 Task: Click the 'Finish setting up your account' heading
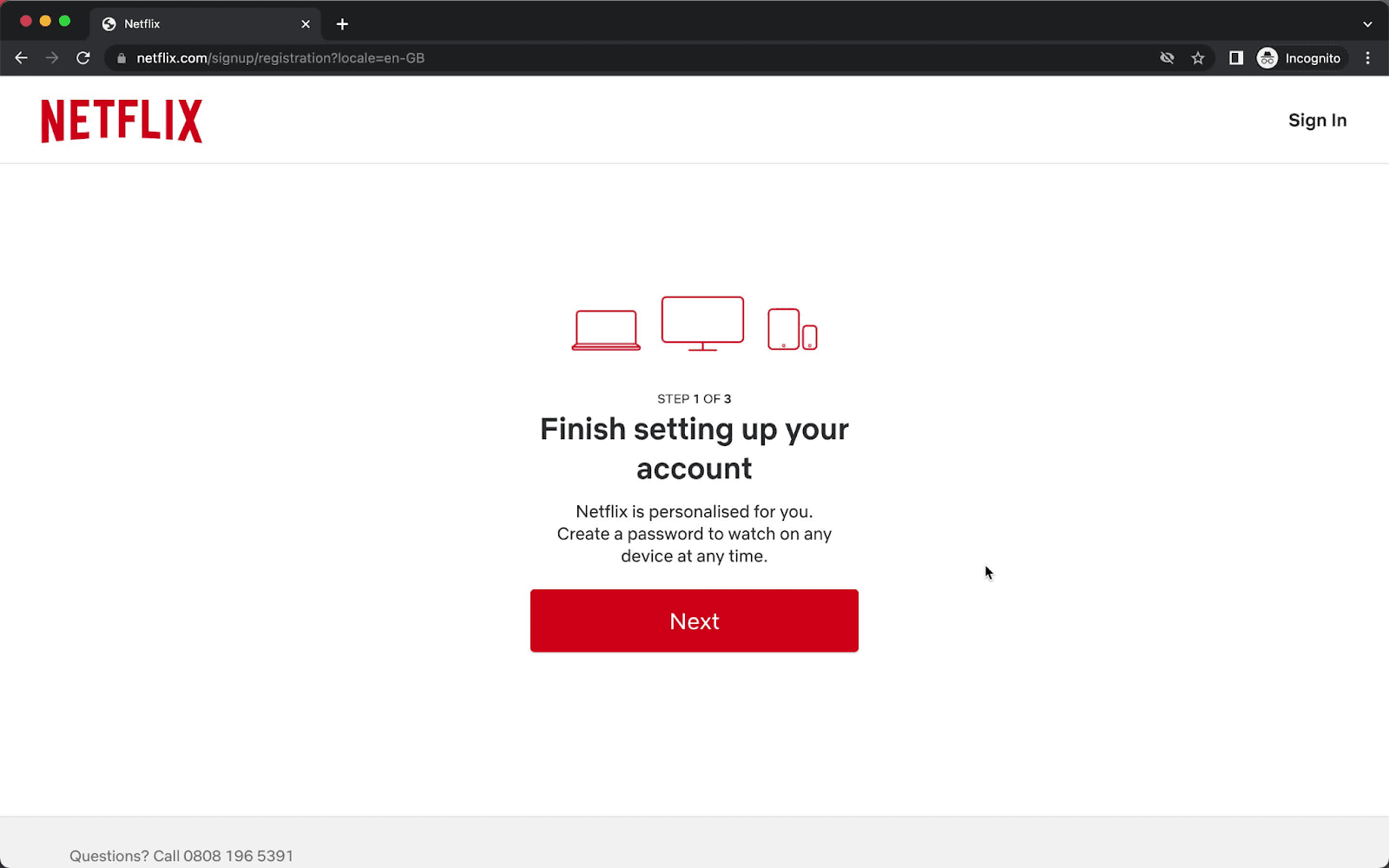click(x=694, y=449)
